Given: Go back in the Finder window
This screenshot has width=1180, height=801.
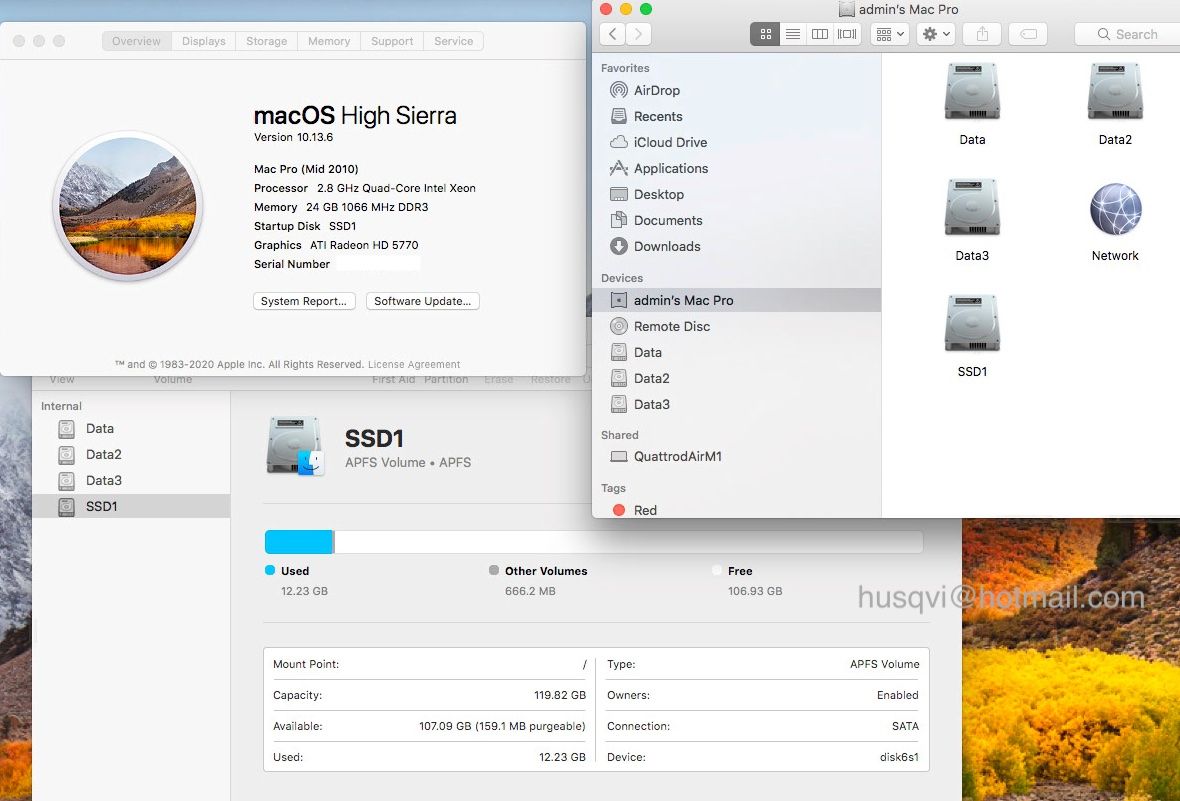Looking at the screenshot, I should pyautogui.click(x=613, y=34).
